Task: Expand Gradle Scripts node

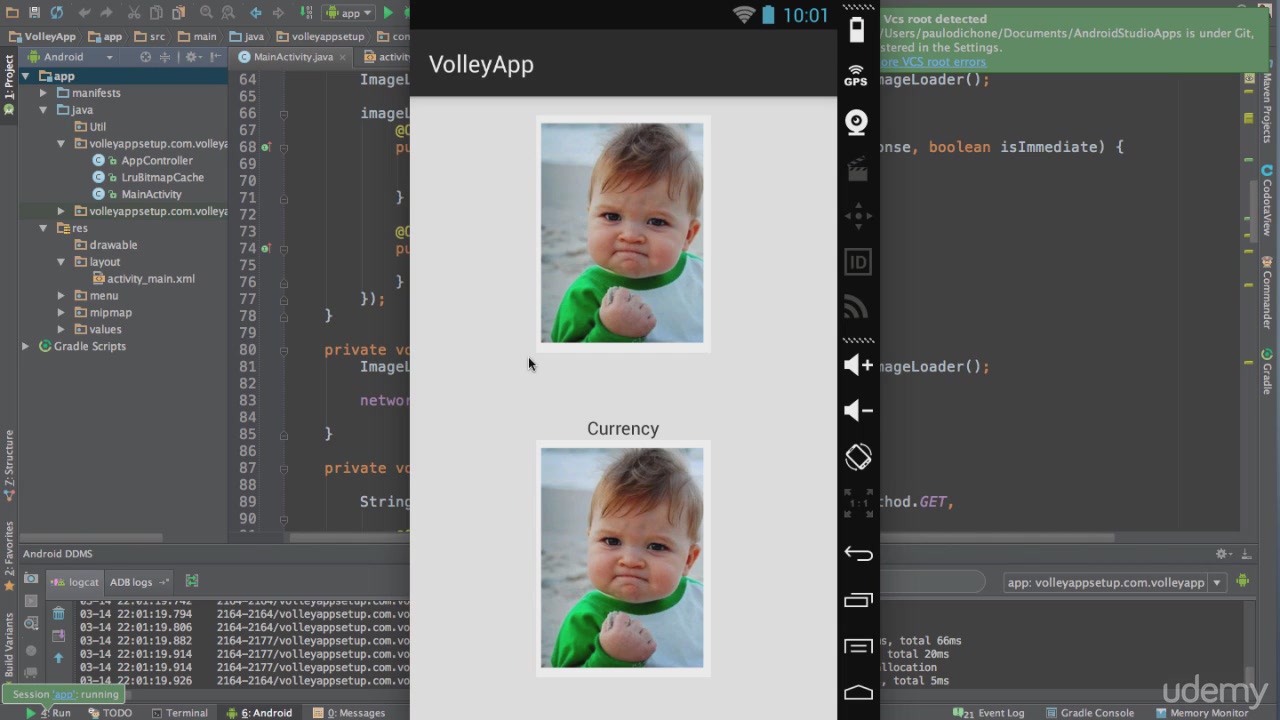Action: coord(25,346)
